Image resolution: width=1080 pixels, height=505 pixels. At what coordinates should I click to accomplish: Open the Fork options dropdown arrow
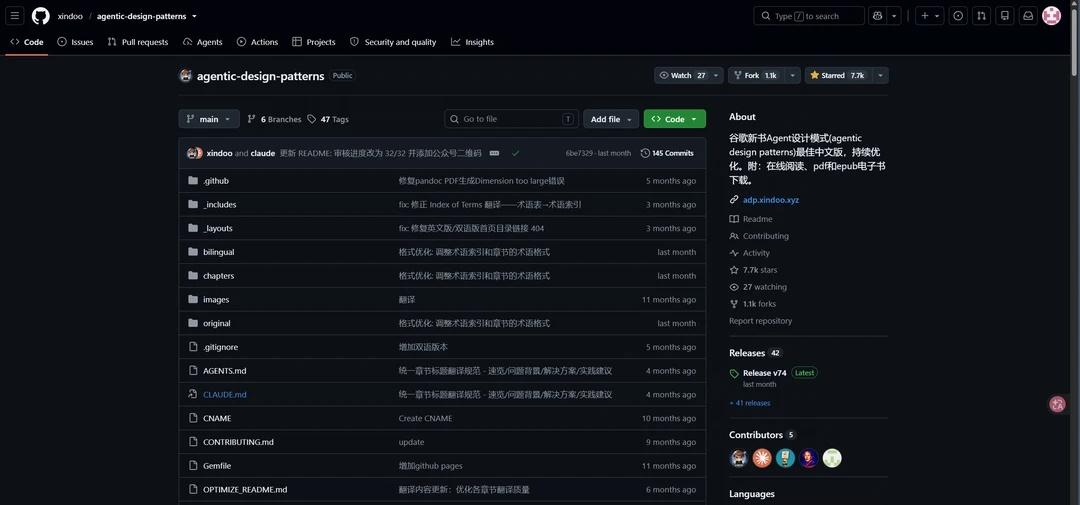tap(792, 76)
